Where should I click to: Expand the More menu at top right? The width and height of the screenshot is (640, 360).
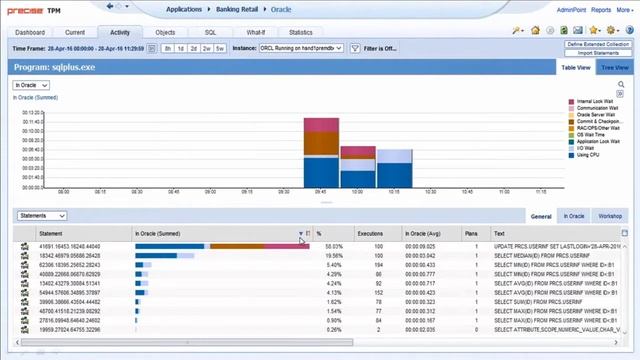click(x=625, y=10)
